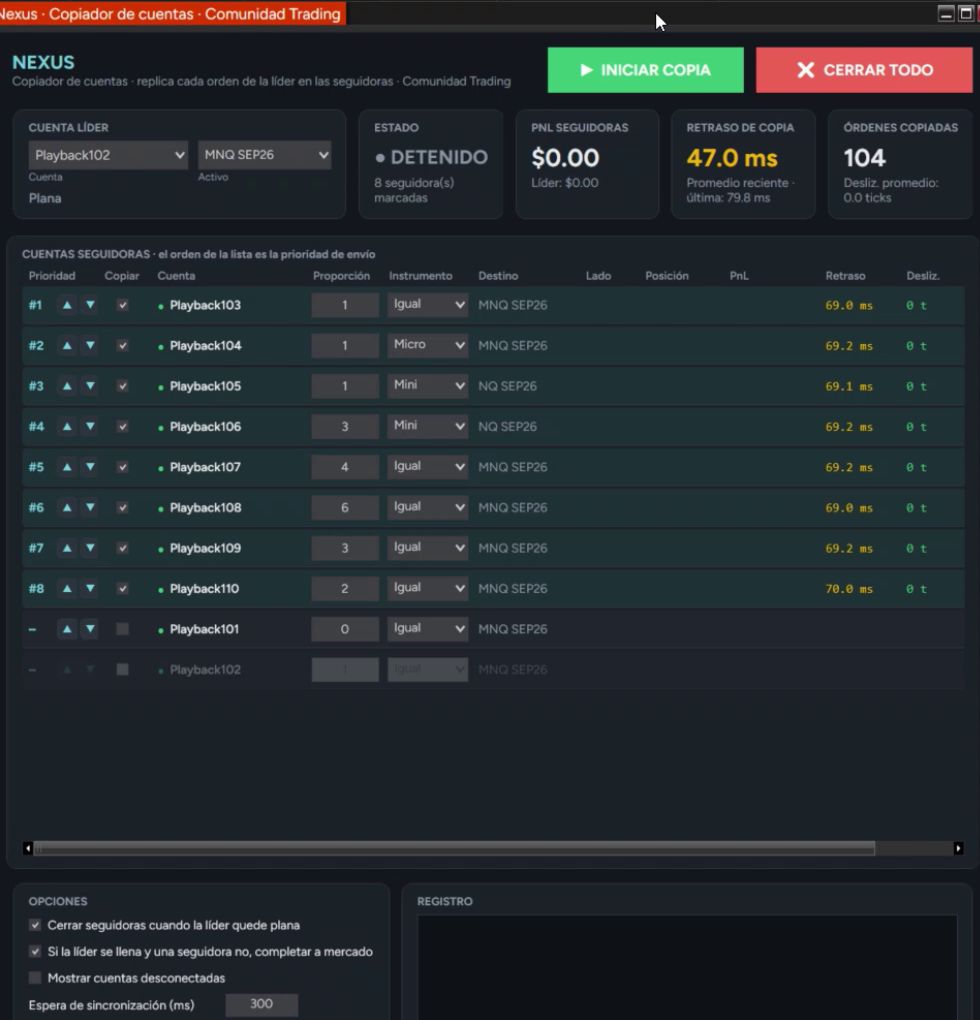Open Instrumento dropdown for Playback103
Viewport: 980px width, 1020px height.
point(428,304)
